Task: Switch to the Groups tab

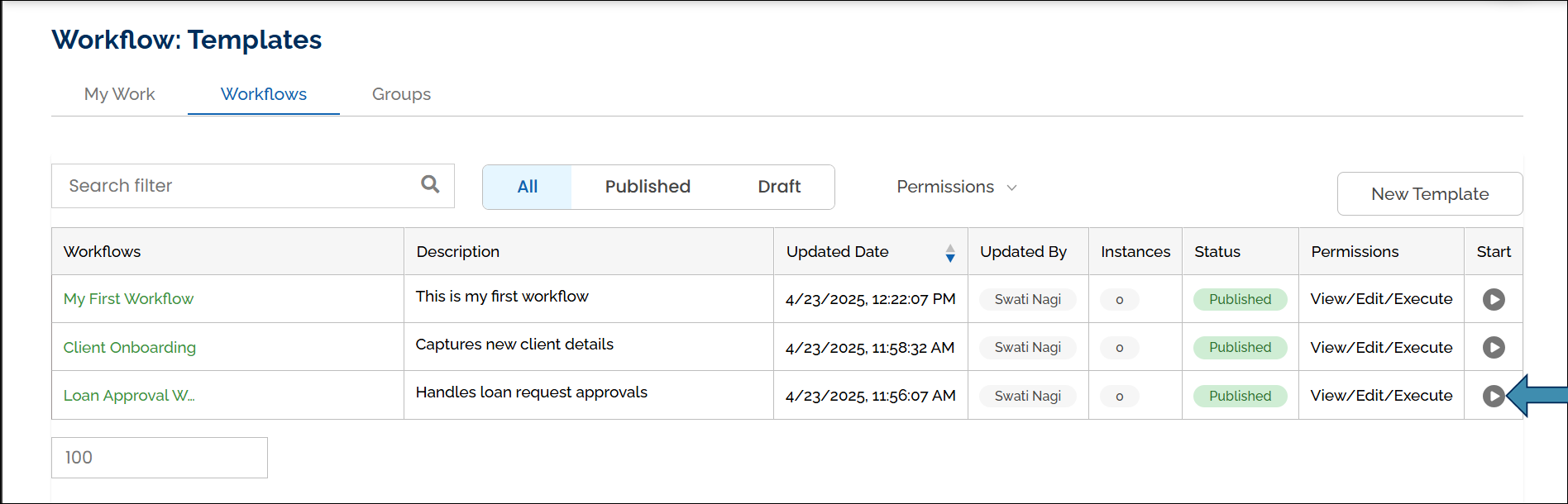Action: coord(401,94)
